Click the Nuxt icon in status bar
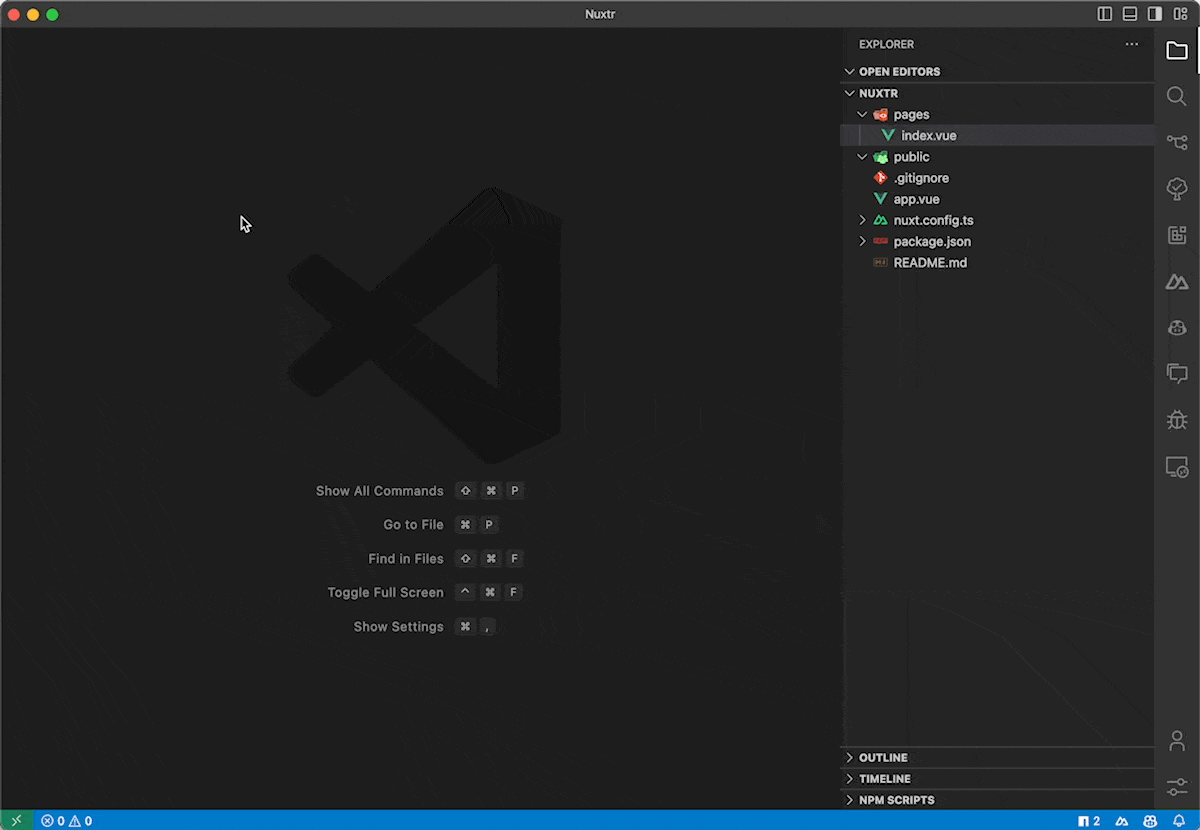Viewport: 1200px width, 830px height. tap(1124, 820)
